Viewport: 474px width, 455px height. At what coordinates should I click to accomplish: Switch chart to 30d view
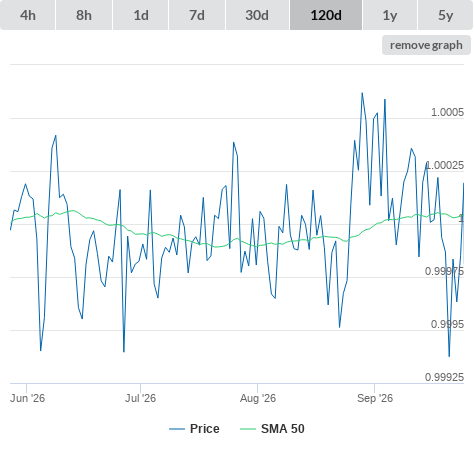[x=257, y=15]
